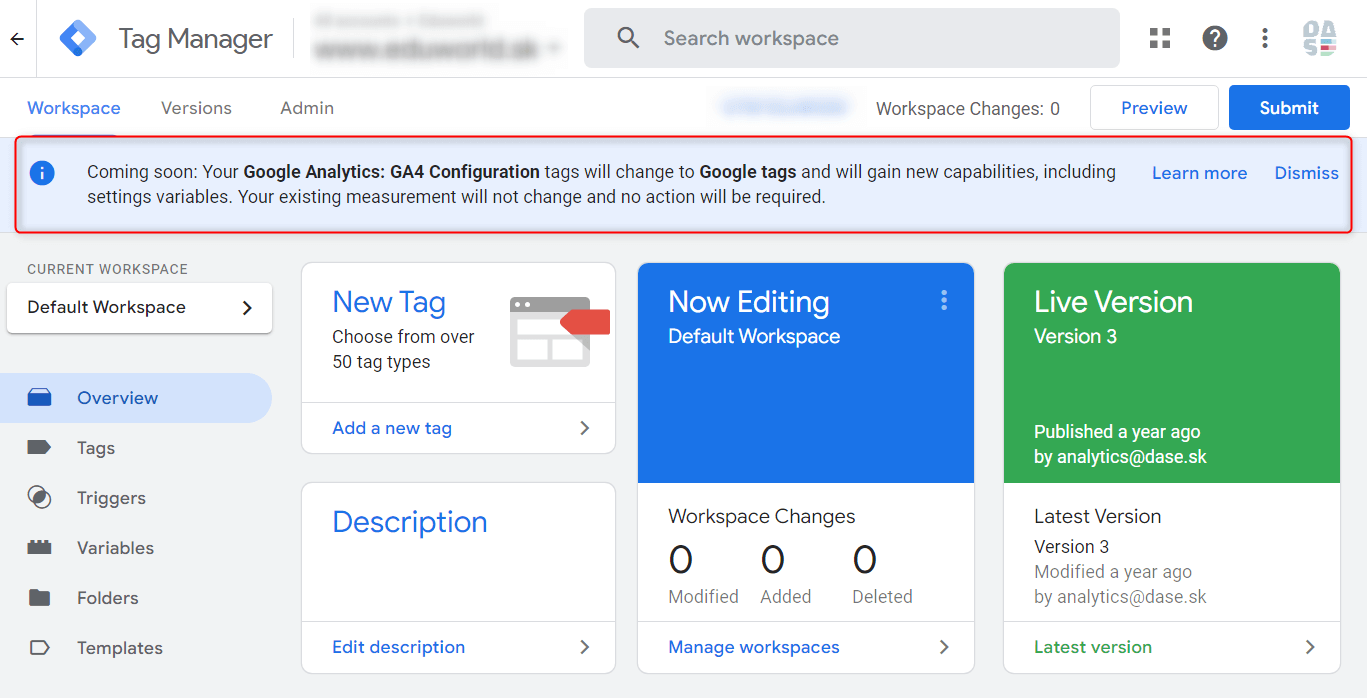
Task: Click the Add a new tag link
Action: coord(392,428)
